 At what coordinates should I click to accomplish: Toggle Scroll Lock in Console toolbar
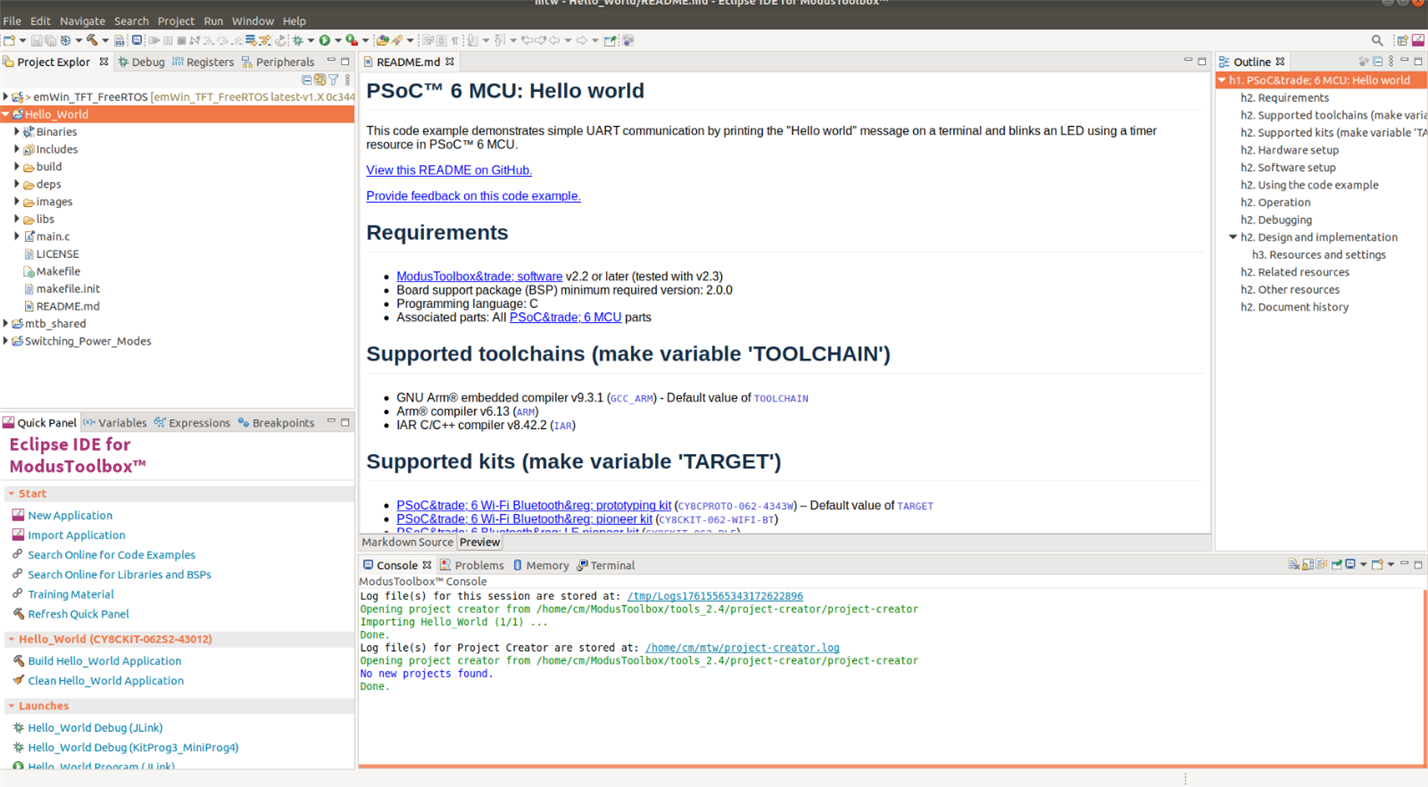[1308, 565]
